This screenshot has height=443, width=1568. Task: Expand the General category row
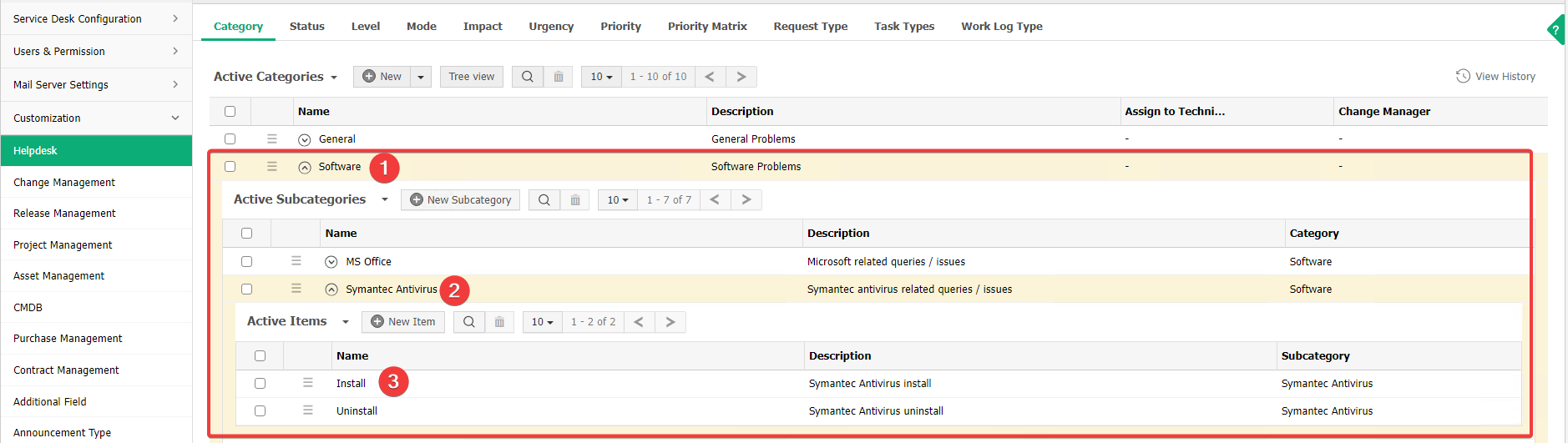(x=305, y=140)
